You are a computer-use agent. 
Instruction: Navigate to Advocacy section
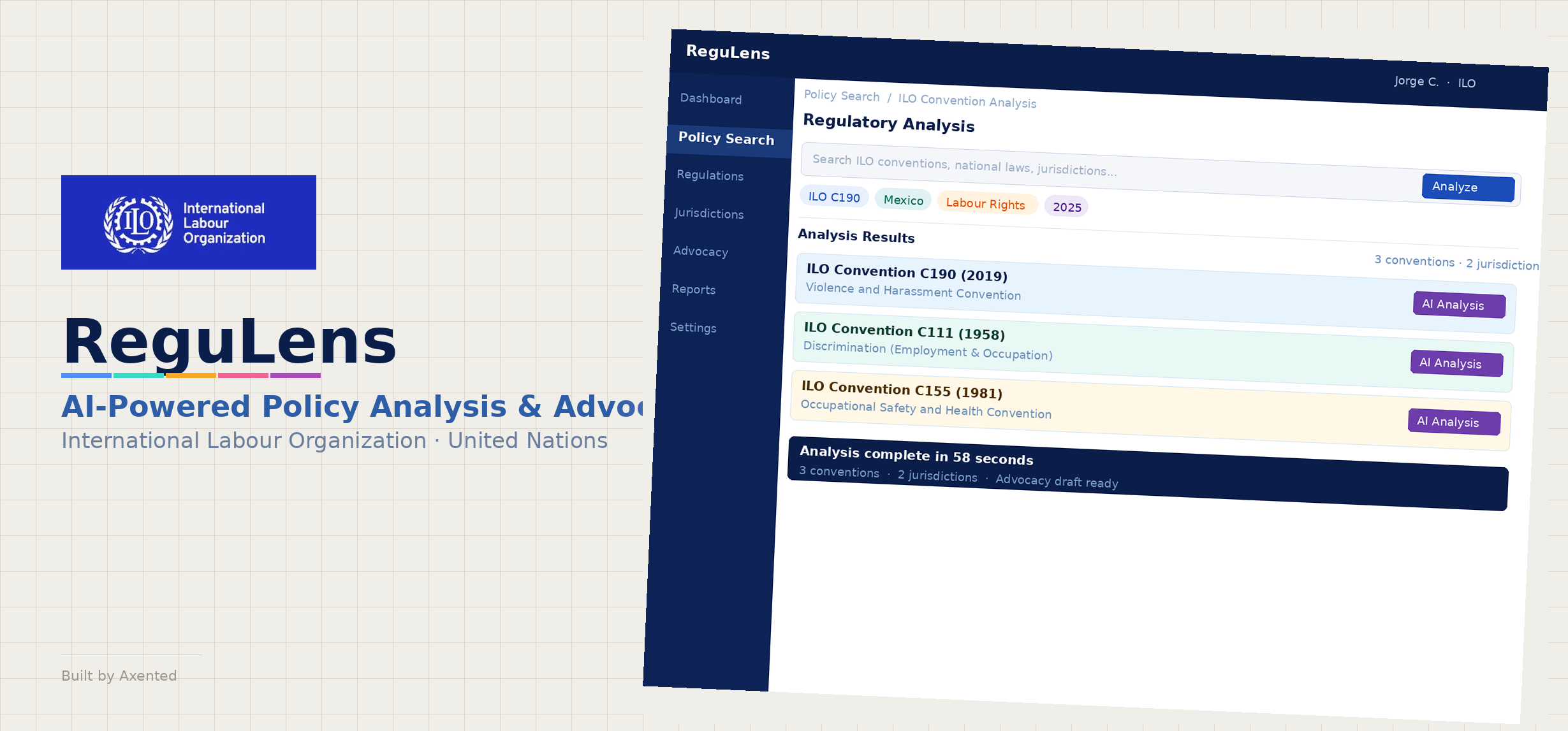(700, 251)
